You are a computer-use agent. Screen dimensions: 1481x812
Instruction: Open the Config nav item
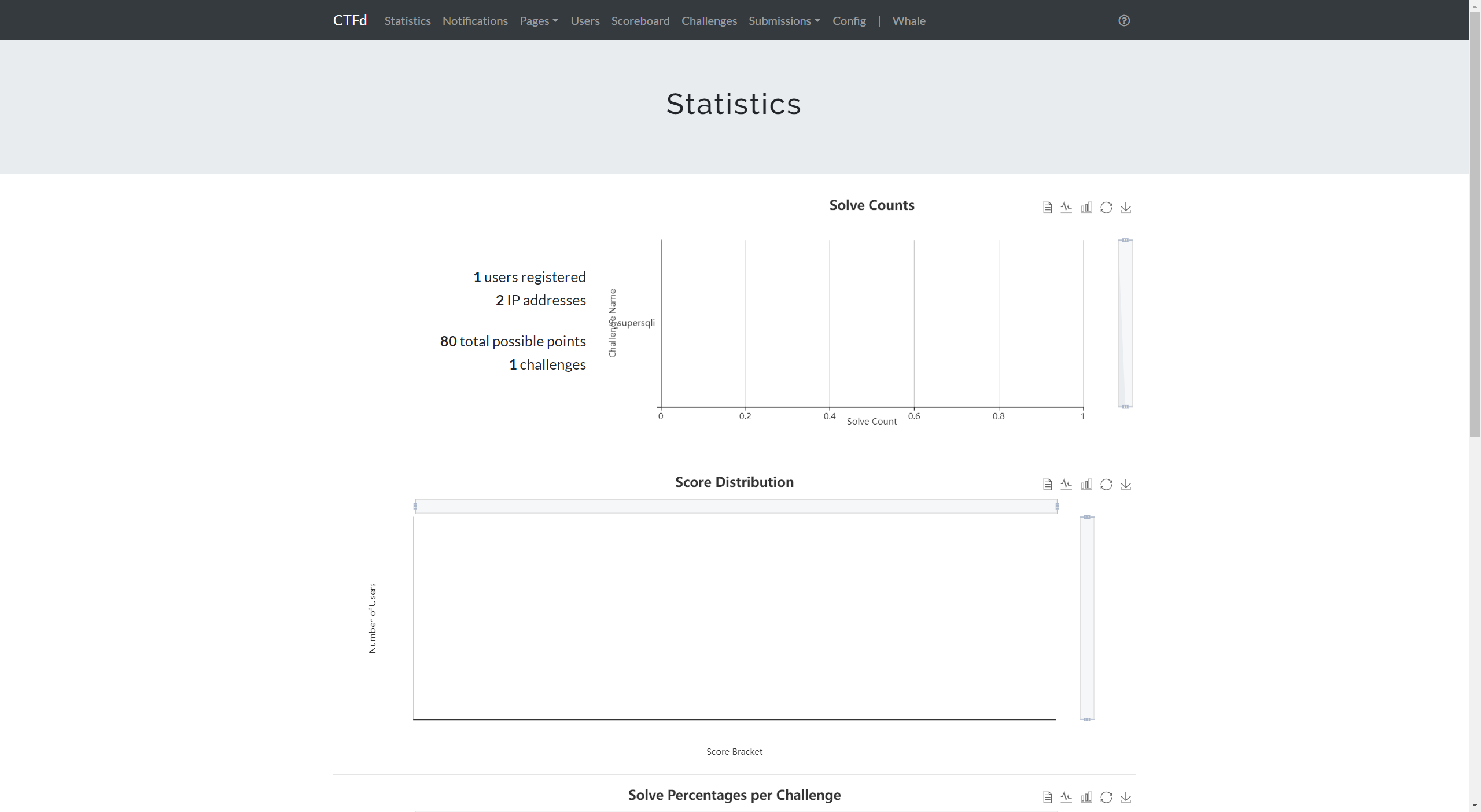849,21
